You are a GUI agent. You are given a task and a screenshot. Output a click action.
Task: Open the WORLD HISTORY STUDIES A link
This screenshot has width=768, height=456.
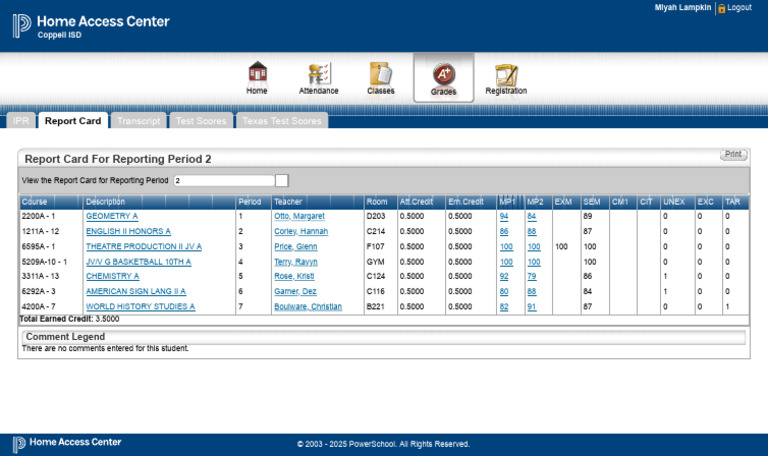point(140,307)
